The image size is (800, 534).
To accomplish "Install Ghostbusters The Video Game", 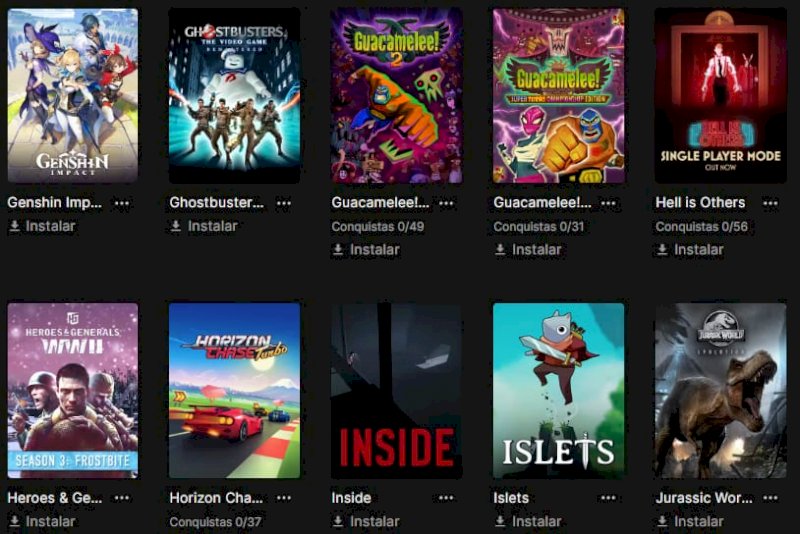I will tap(204, 226).
